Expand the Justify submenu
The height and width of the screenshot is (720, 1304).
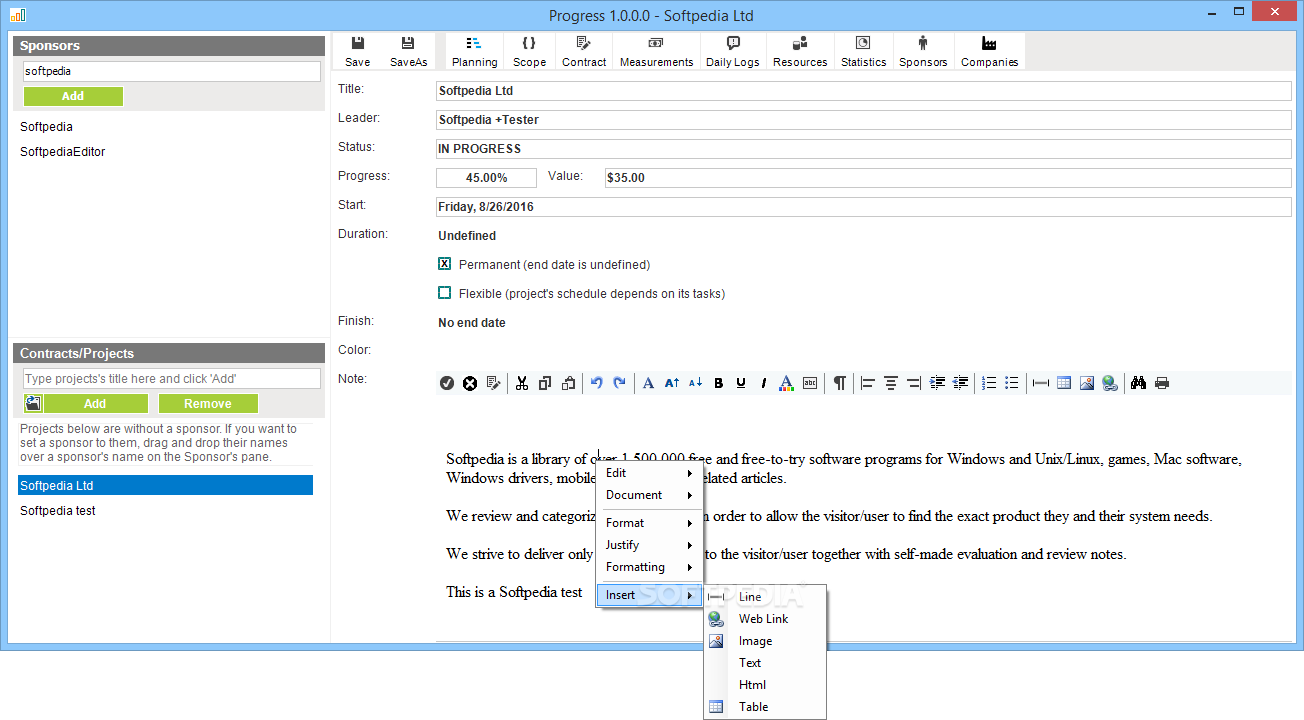point(649,545)
